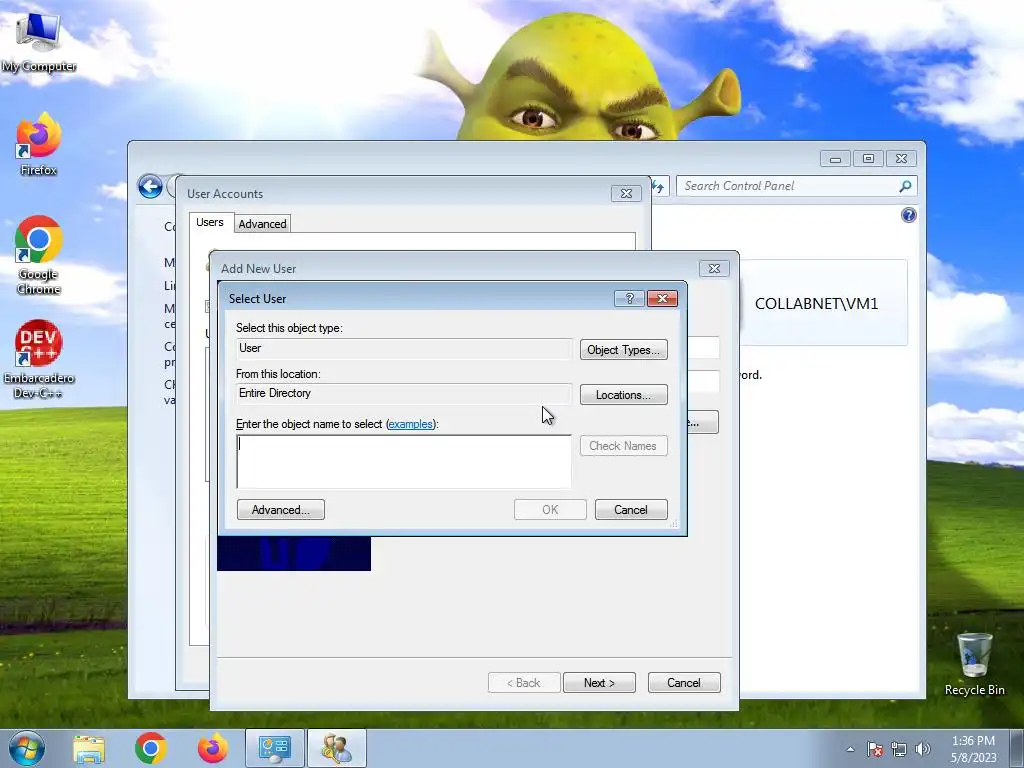Image resolution: width=1024 pixels, height=768 pixels.
Task: Select the location field Entire Directory
Action: (x=404, y=393)
